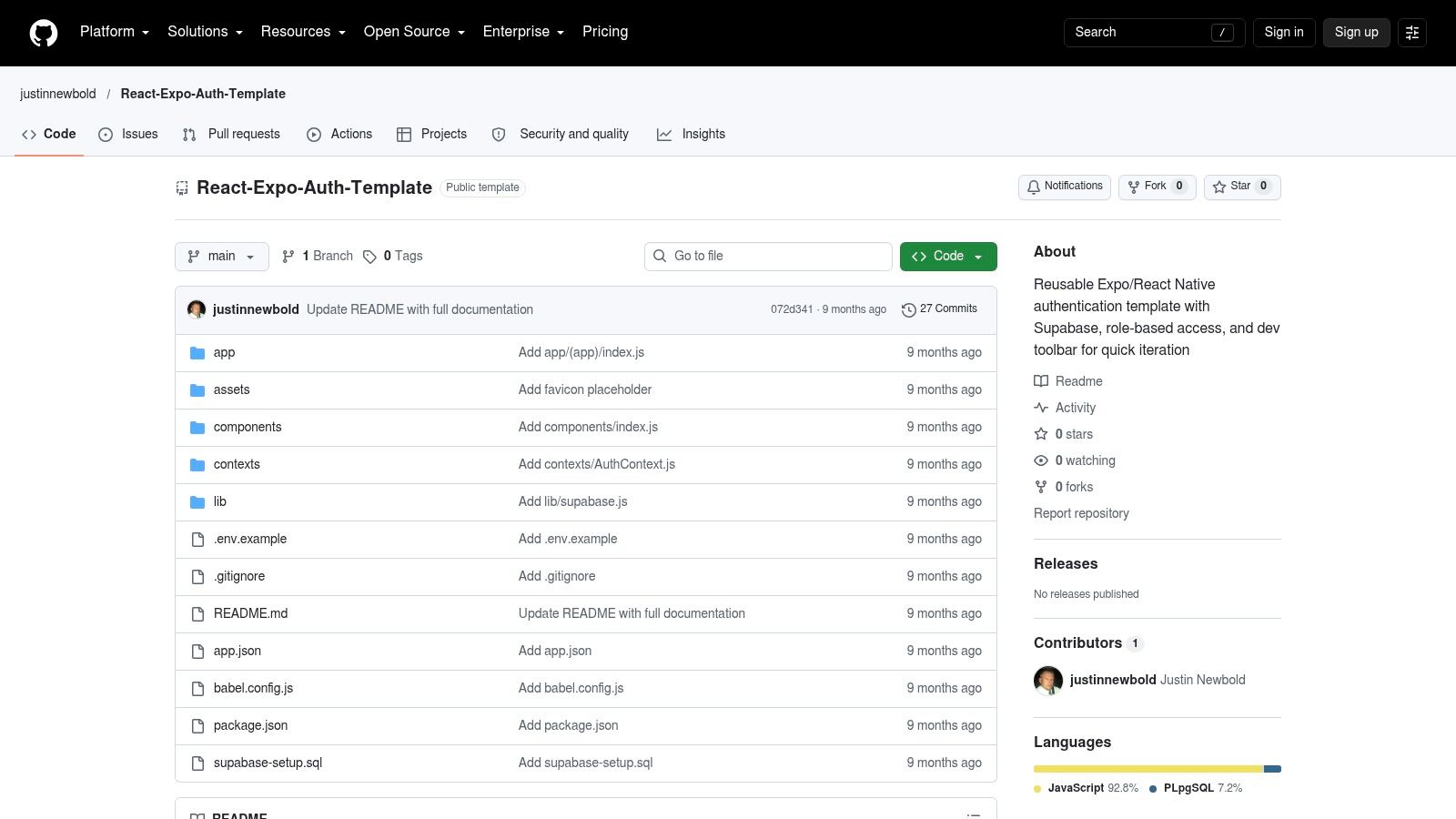
Task: Click the repository template icon by title
Action: coord(182,188)
